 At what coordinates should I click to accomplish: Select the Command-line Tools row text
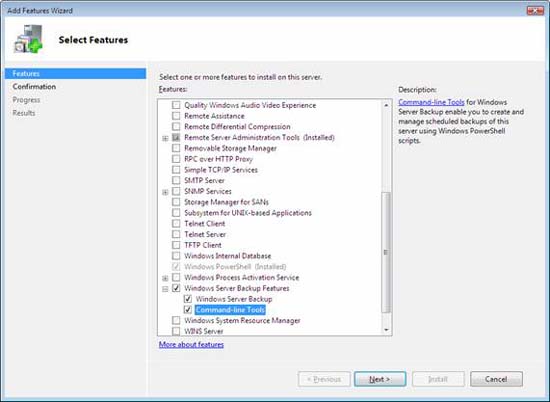[230, 310]
